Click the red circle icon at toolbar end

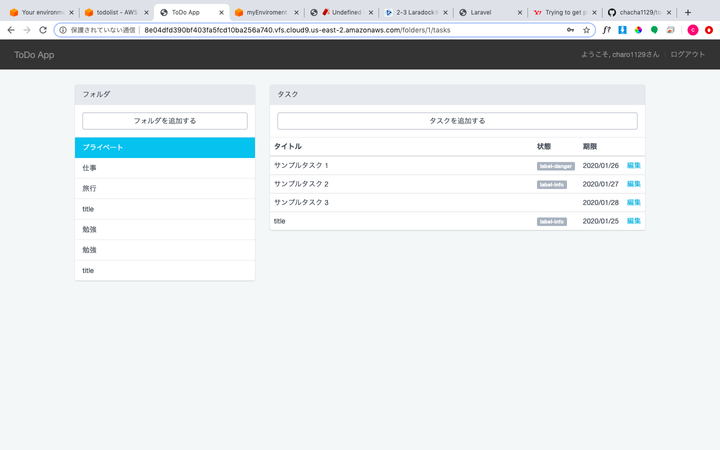click(x=709, y=30)
